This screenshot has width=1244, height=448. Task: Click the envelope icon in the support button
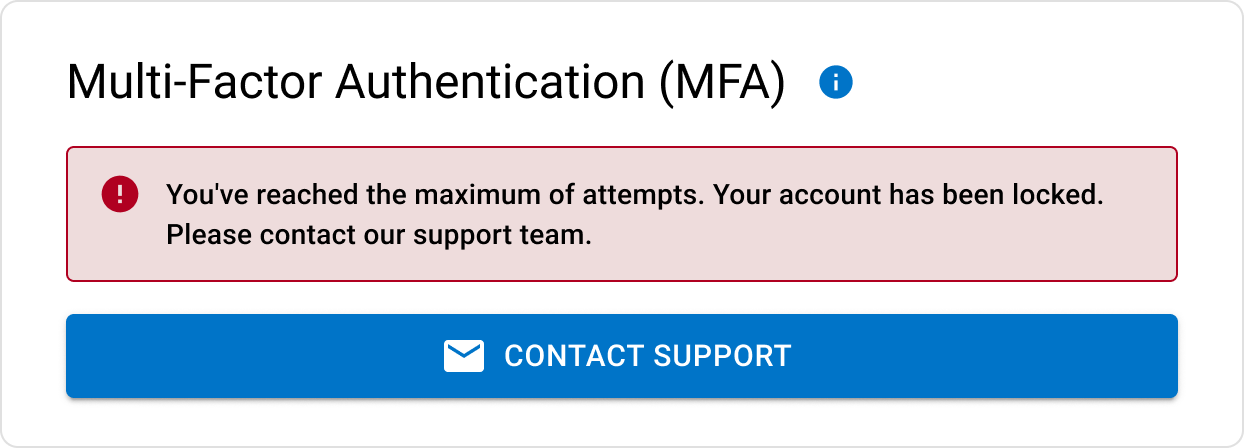[464, 356]
